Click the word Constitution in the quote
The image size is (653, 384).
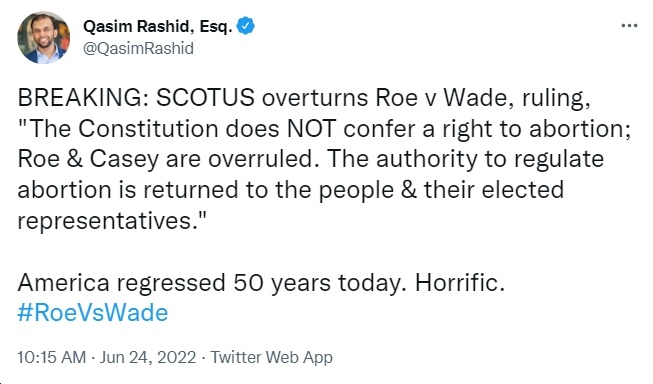(148, 128)
